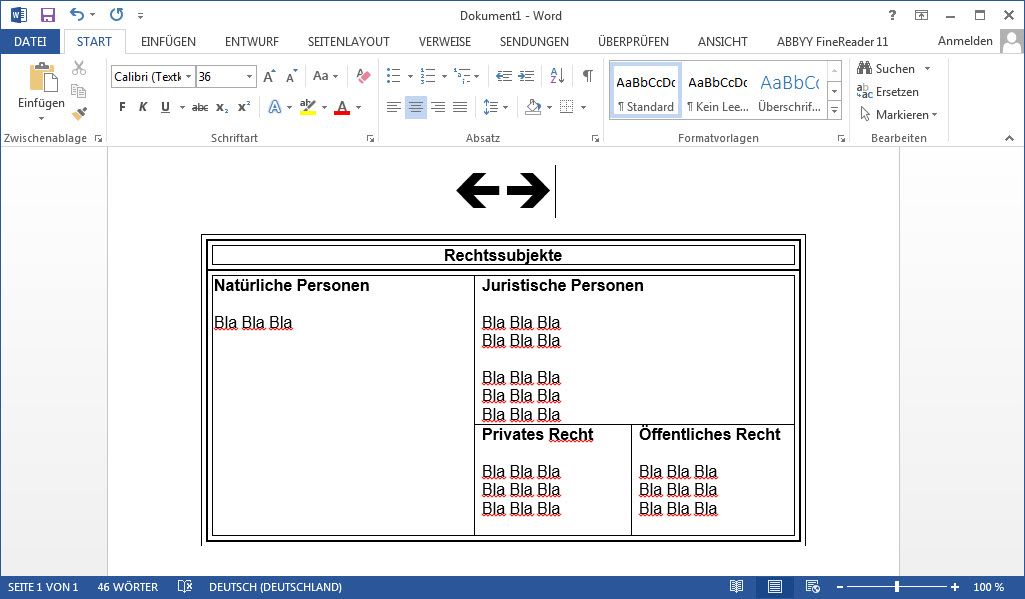Toggle underline formatting

pos(165,107)
